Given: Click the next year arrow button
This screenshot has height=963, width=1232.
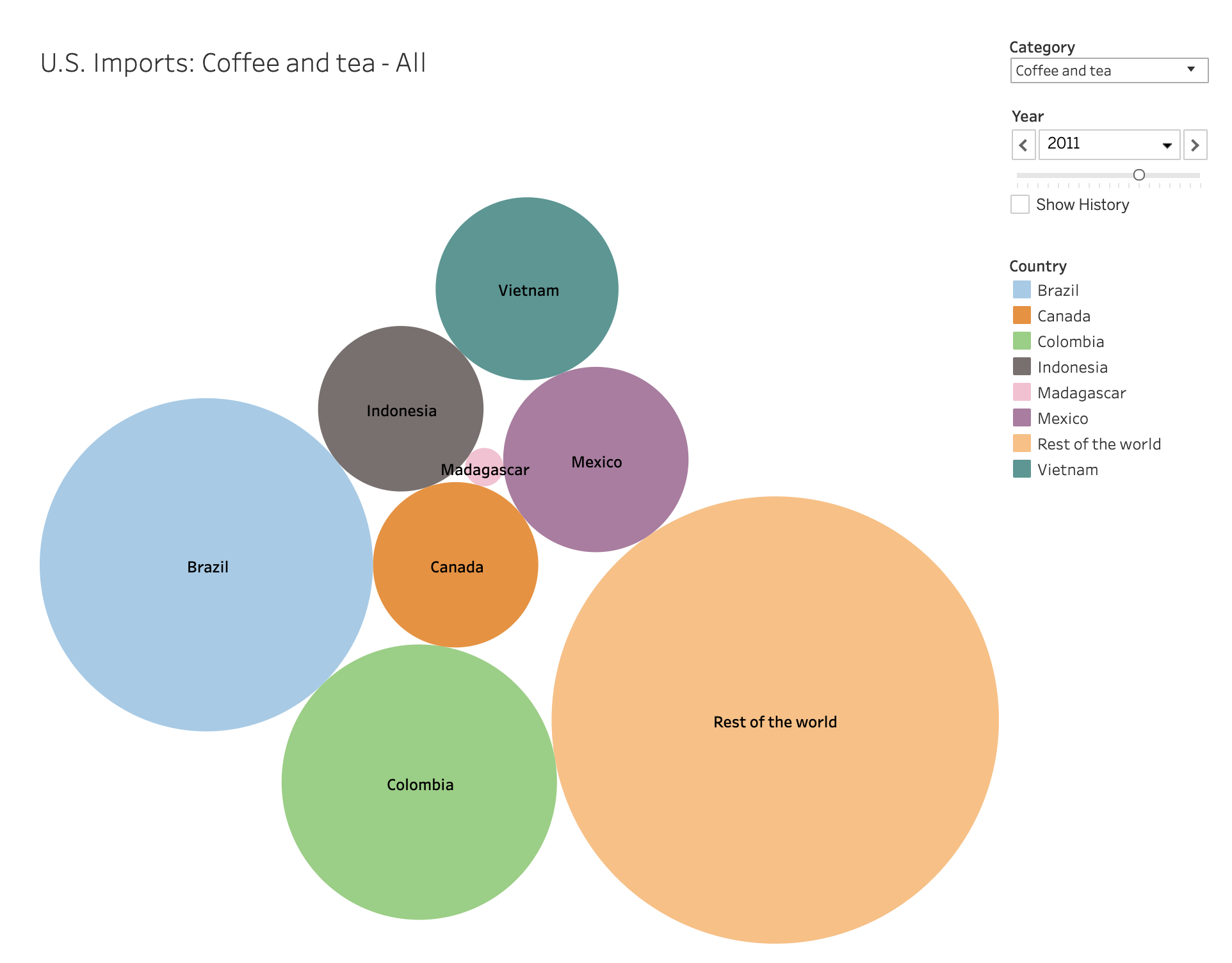Looking at the screenshot, I should (x=1194, y=145).
